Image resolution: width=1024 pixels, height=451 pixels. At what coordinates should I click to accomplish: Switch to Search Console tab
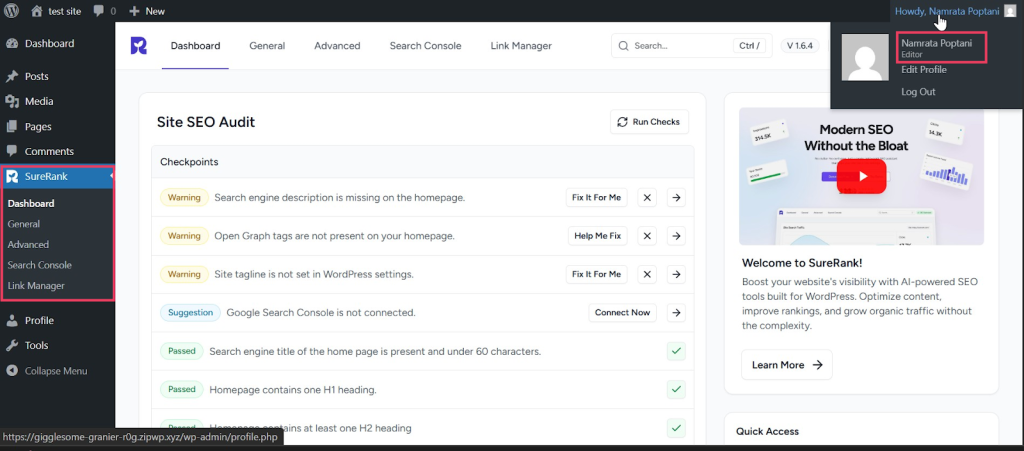425,46
